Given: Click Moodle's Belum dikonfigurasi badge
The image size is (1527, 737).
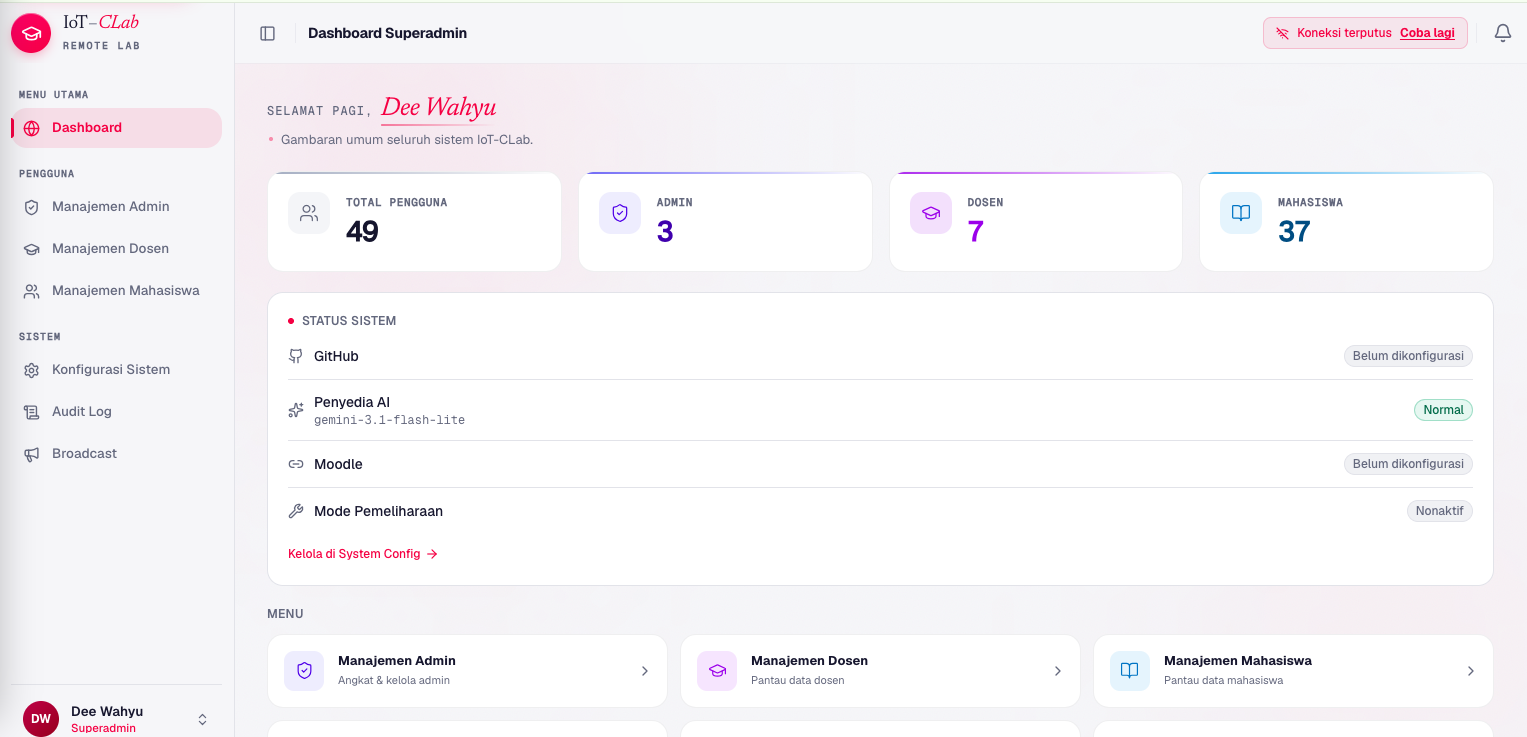Looking at the screenshot, I should pyautogui.click(x=1408, y=464).
